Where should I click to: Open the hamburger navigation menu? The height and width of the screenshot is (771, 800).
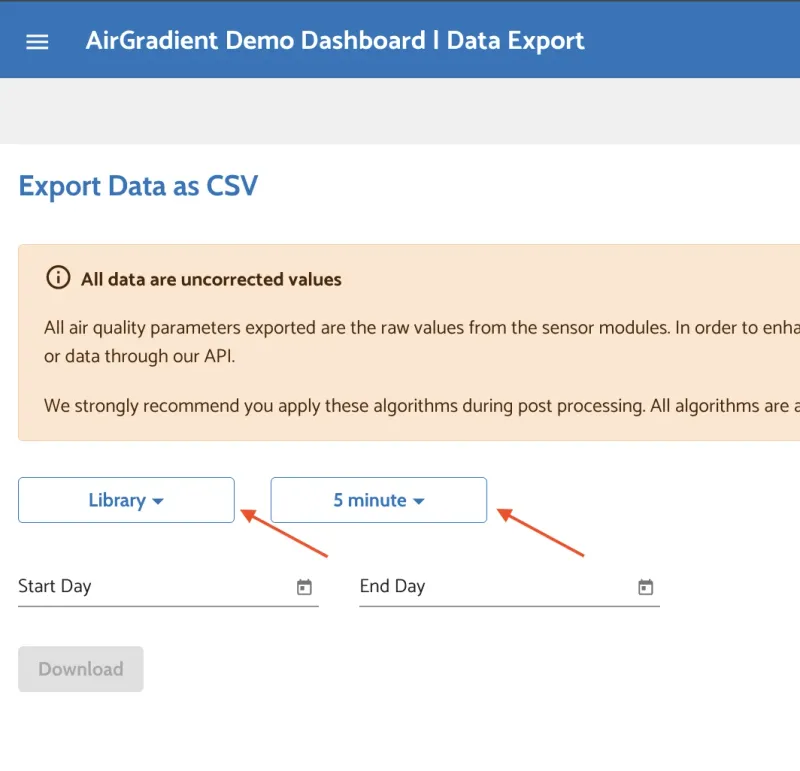(37, 41)
